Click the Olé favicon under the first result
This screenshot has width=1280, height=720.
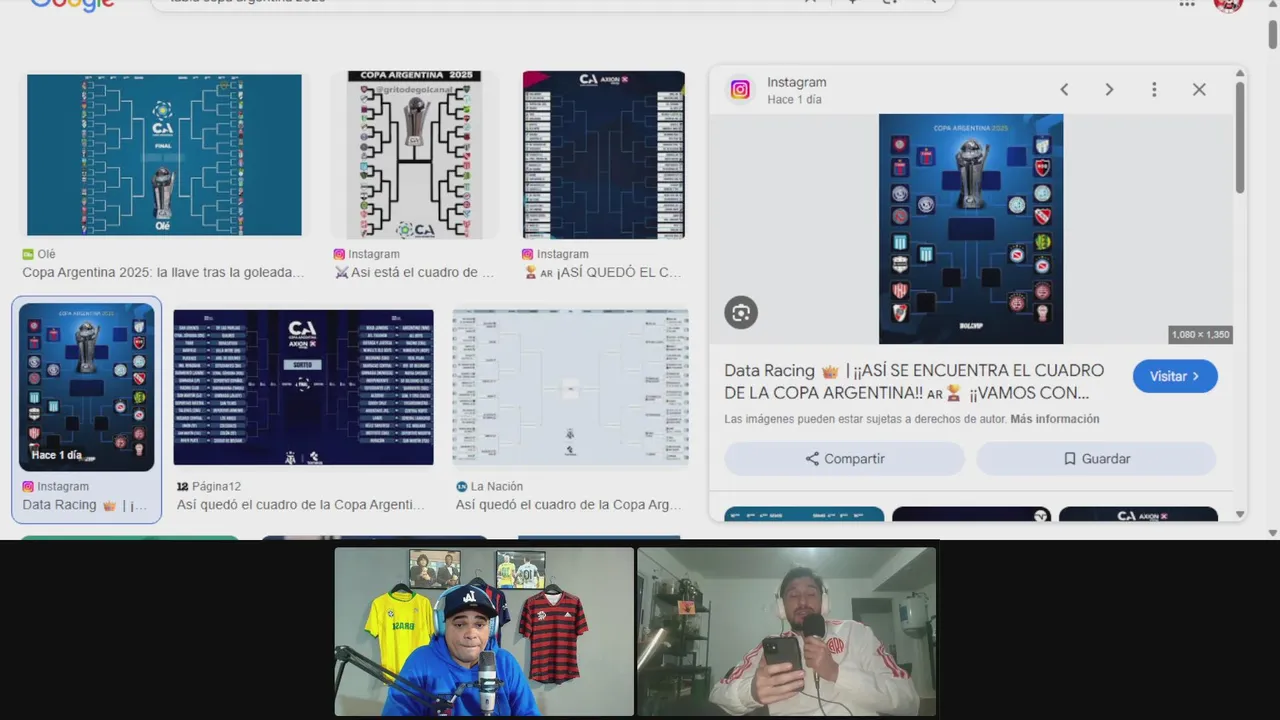(28, 254)
